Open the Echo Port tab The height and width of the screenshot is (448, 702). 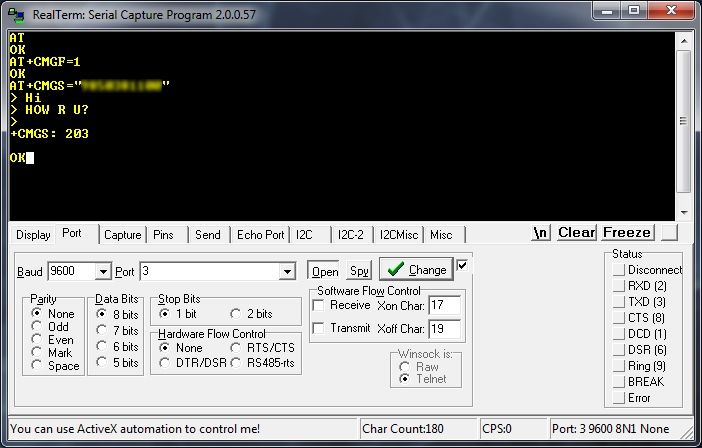(x=261, y=235)
